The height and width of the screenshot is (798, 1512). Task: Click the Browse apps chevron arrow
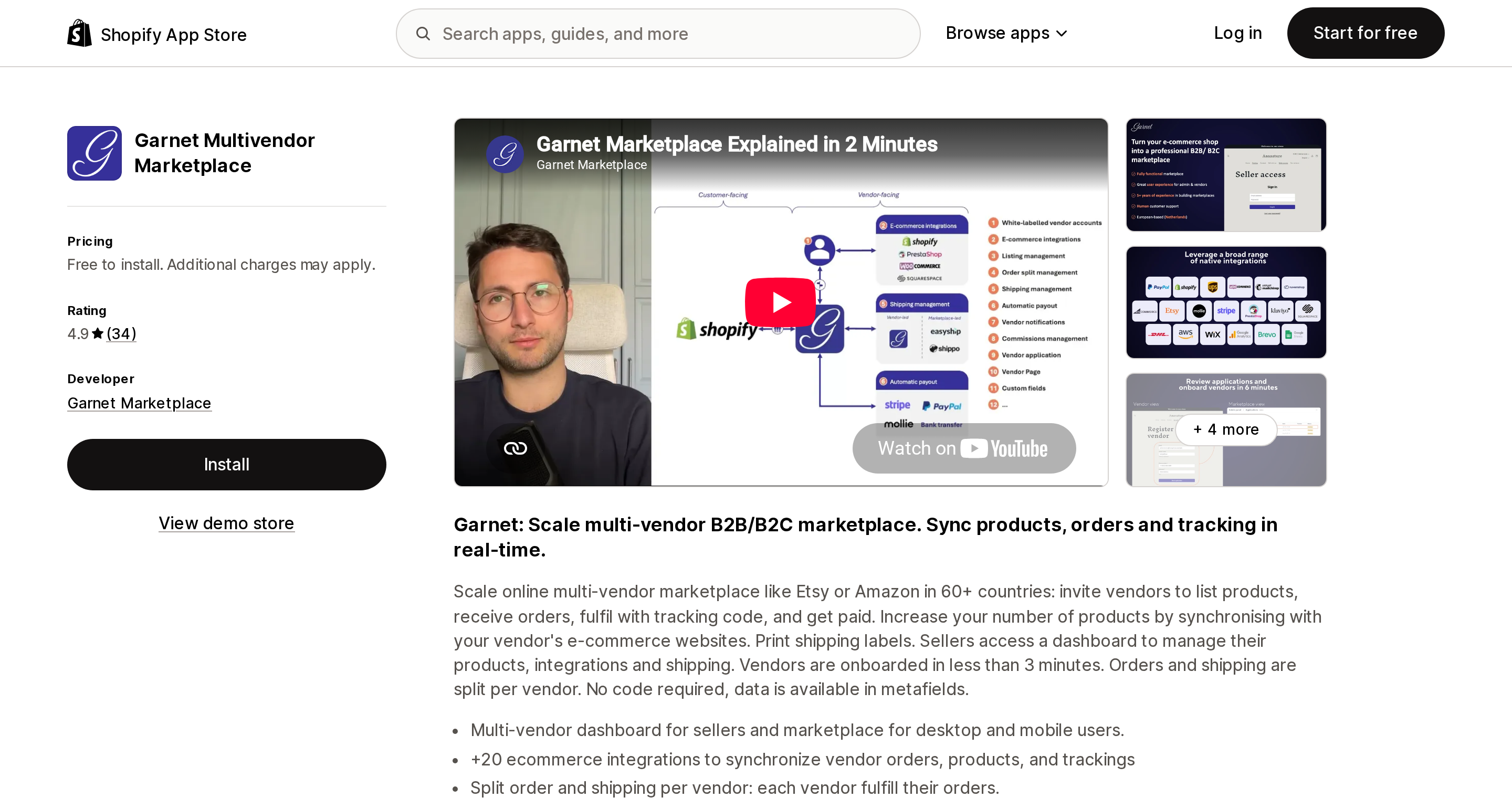pos(1061,34)
